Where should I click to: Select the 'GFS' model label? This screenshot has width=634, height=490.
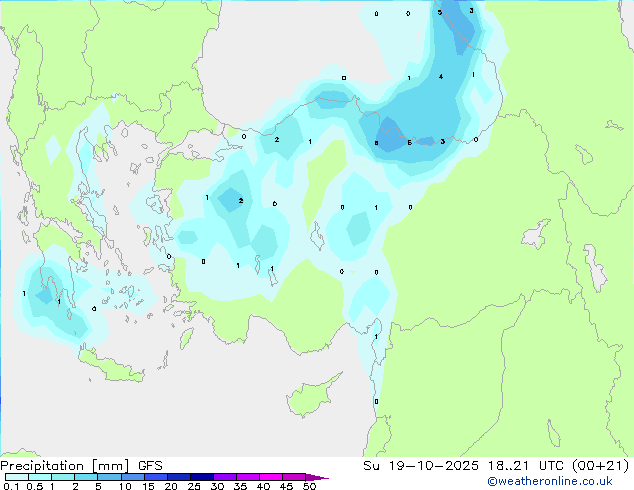[150, 466]
